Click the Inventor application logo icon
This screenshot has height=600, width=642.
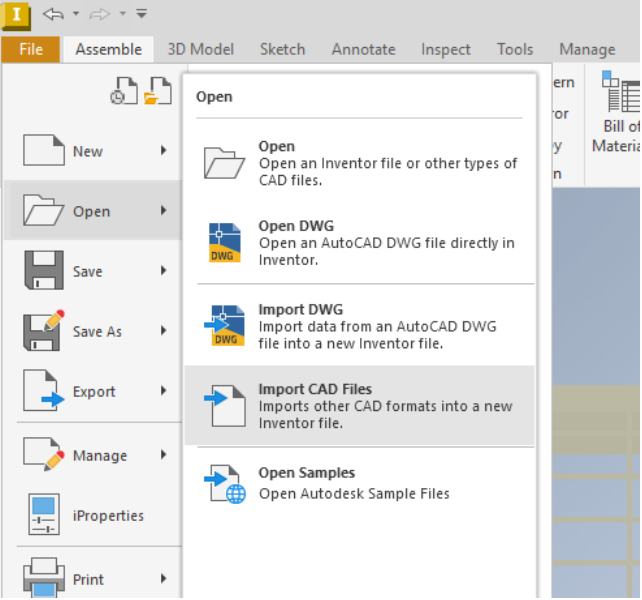pos(16,15)
